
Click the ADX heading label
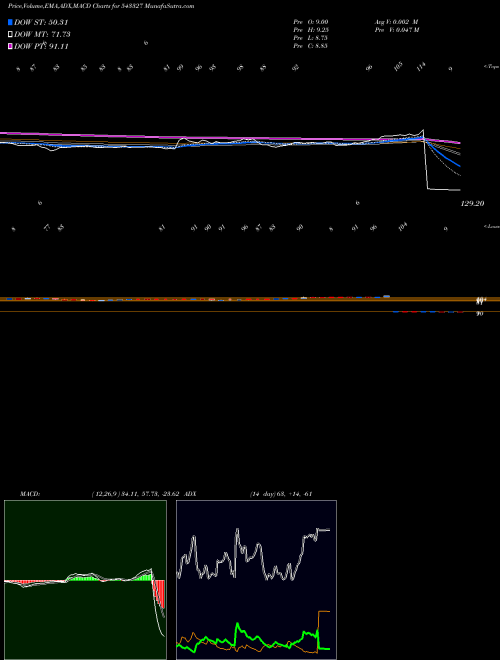190,494
